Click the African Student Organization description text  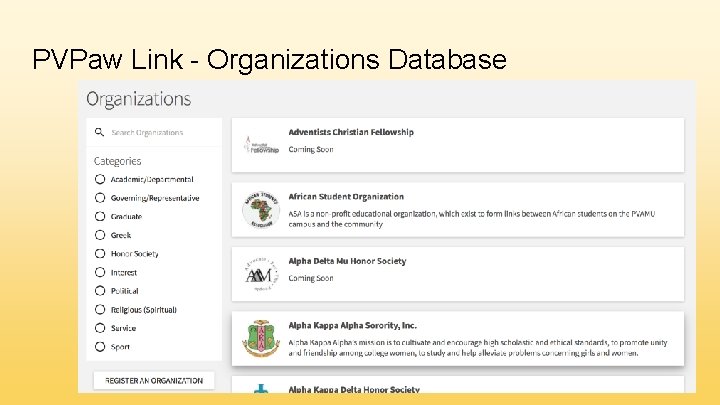(x=472, y=219)
